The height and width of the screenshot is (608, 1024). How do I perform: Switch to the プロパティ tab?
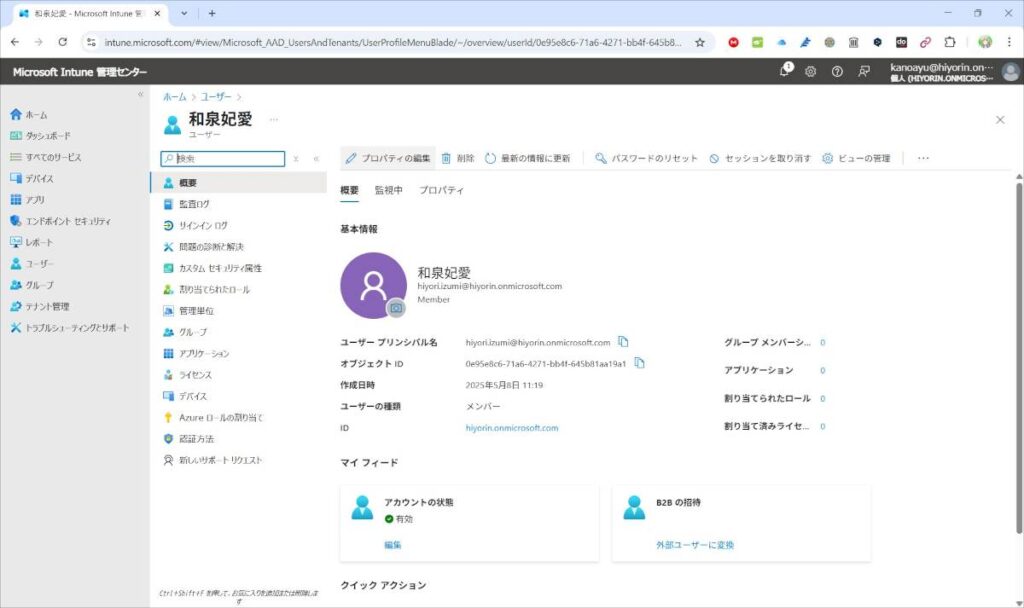(x=441, y=190)
